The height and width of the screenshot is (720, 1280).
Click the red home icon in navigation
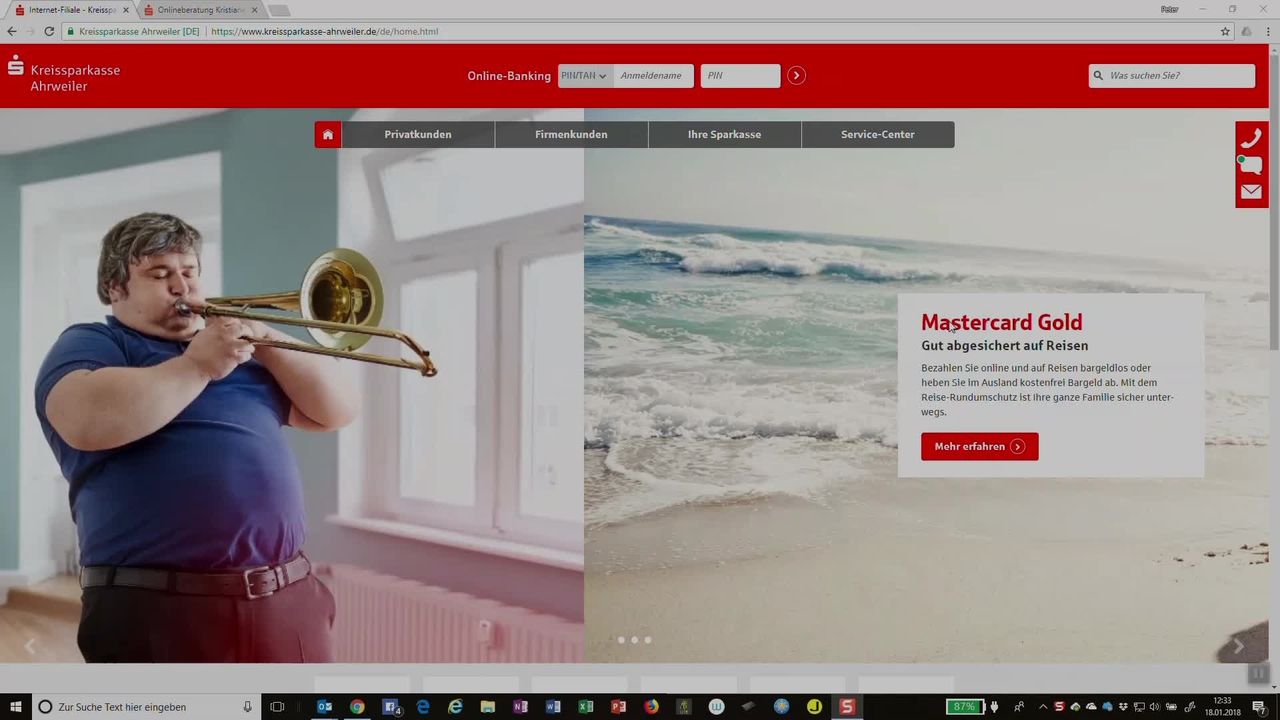pyautogui.click(x=328, y=134)
